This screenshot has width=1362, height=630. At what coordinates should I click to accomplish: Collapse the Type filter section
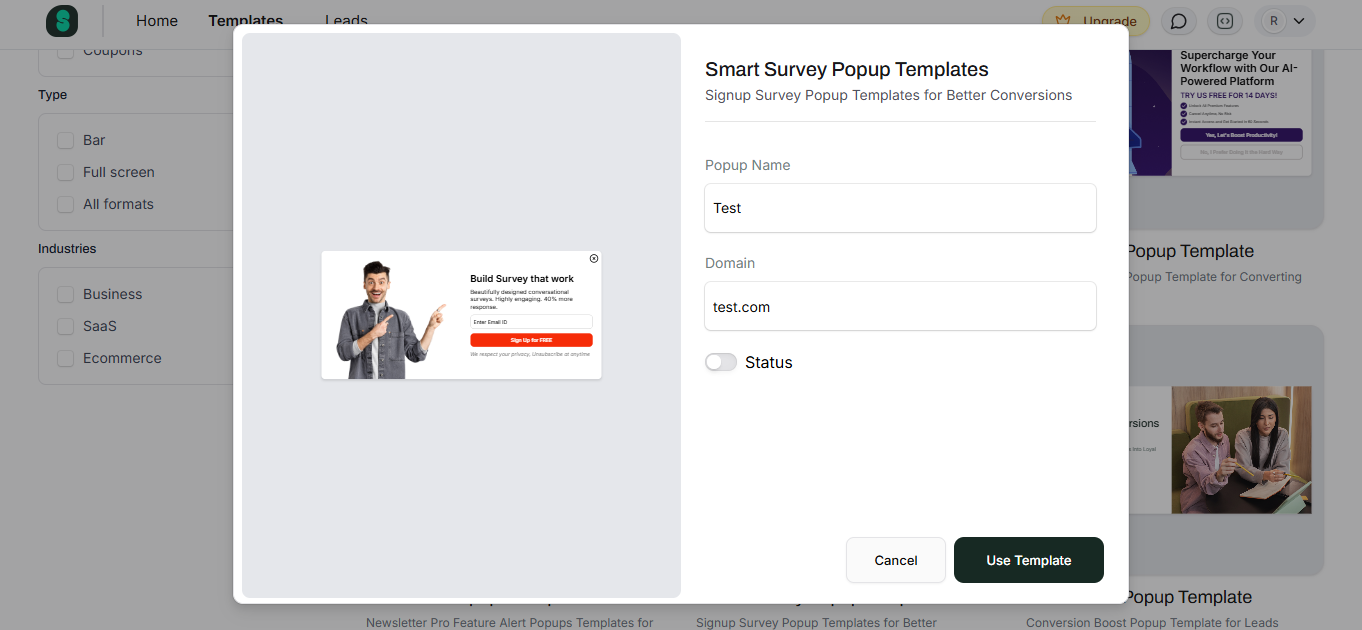click(x=52, y=95)
